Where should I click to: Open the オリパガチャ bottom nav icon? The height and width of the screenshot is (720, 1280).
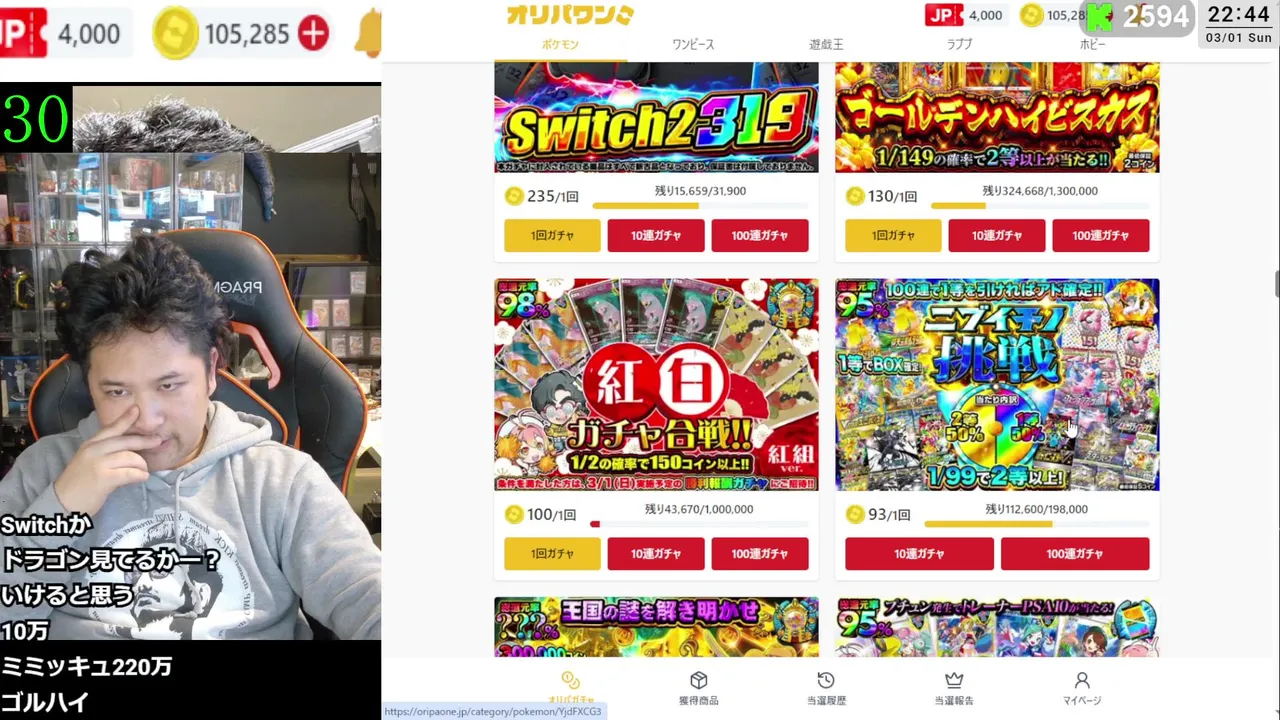tap(570, 681)
